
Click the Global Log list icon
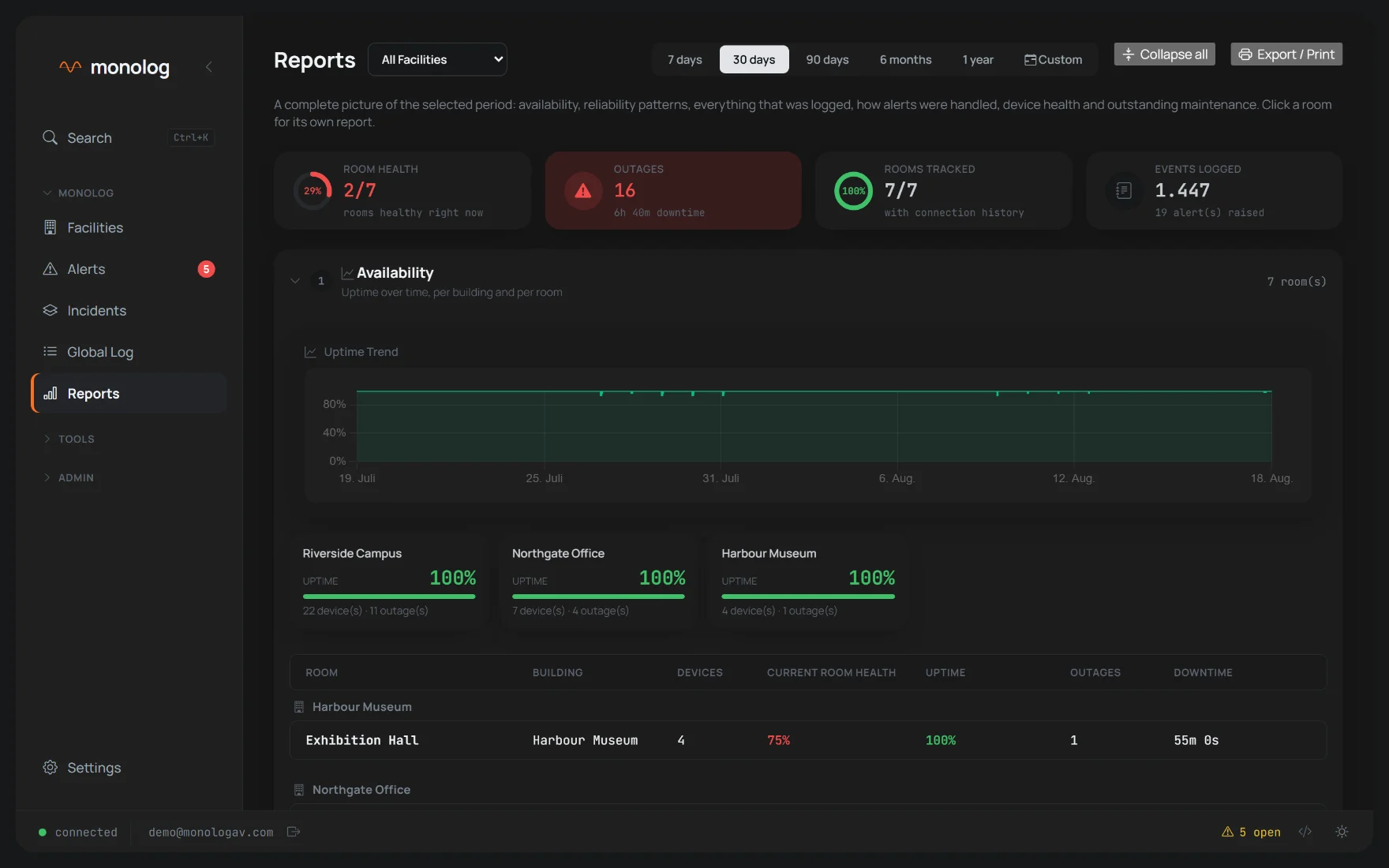pos(50,352)
